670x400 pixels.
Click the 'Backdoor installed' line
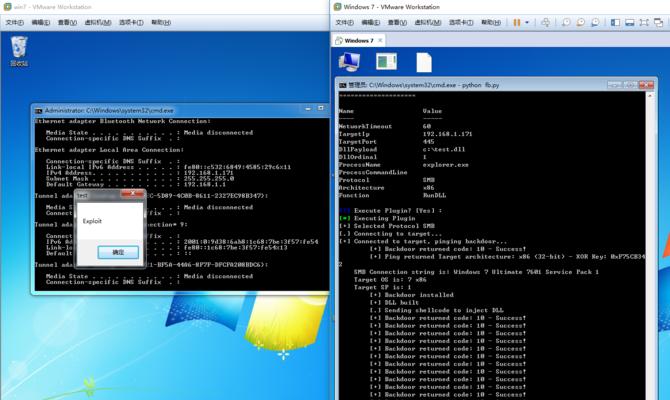pyautogui.click(x=412, y=295)
